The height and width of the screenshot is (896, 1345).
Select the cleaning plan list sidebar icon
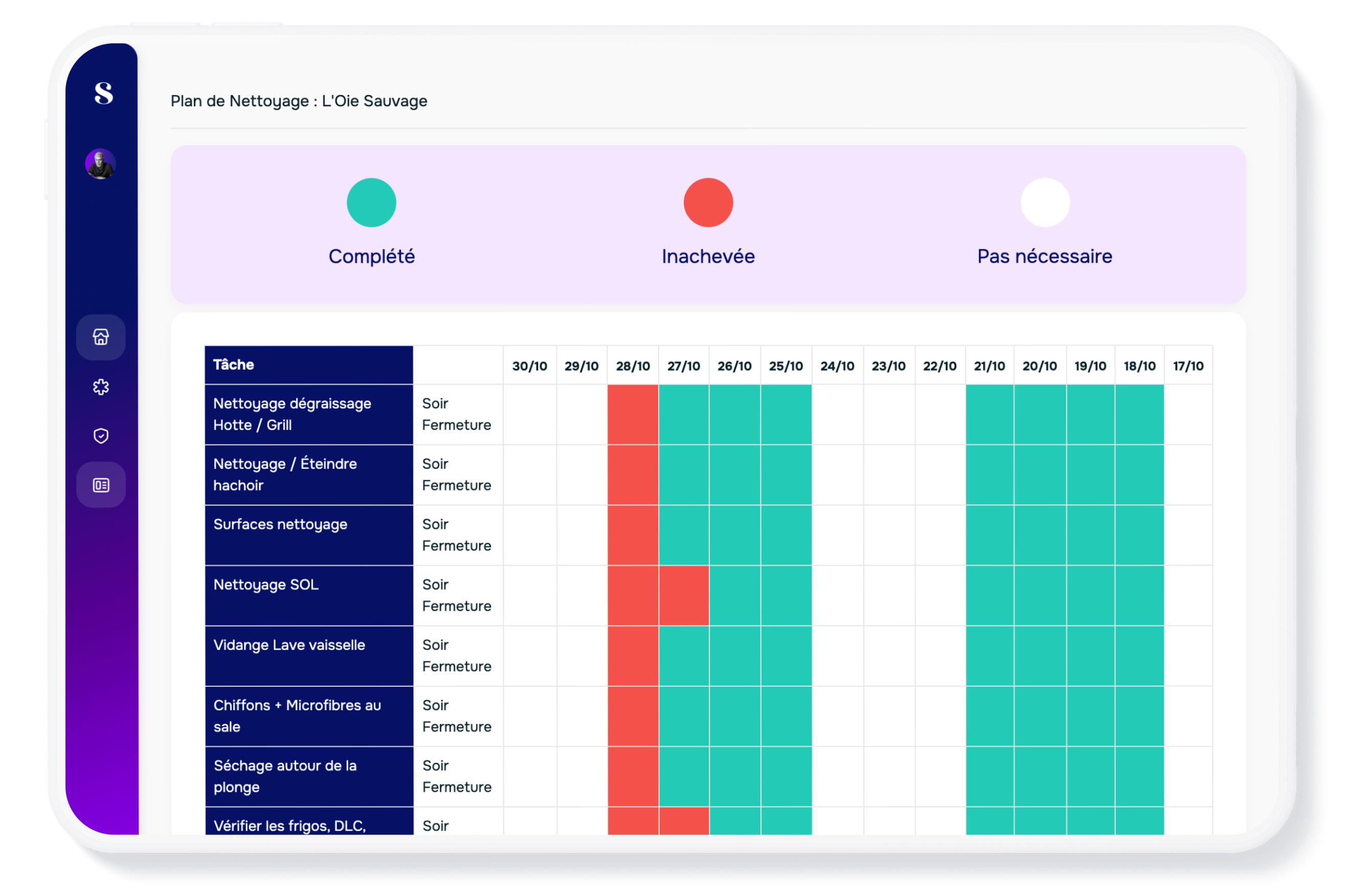pos(101,485)
